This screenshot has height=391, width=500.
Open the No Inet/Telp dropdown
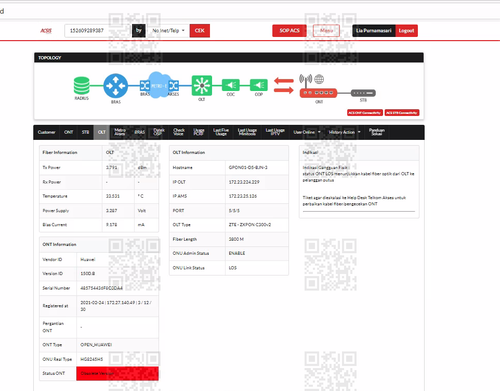[168, 31]
